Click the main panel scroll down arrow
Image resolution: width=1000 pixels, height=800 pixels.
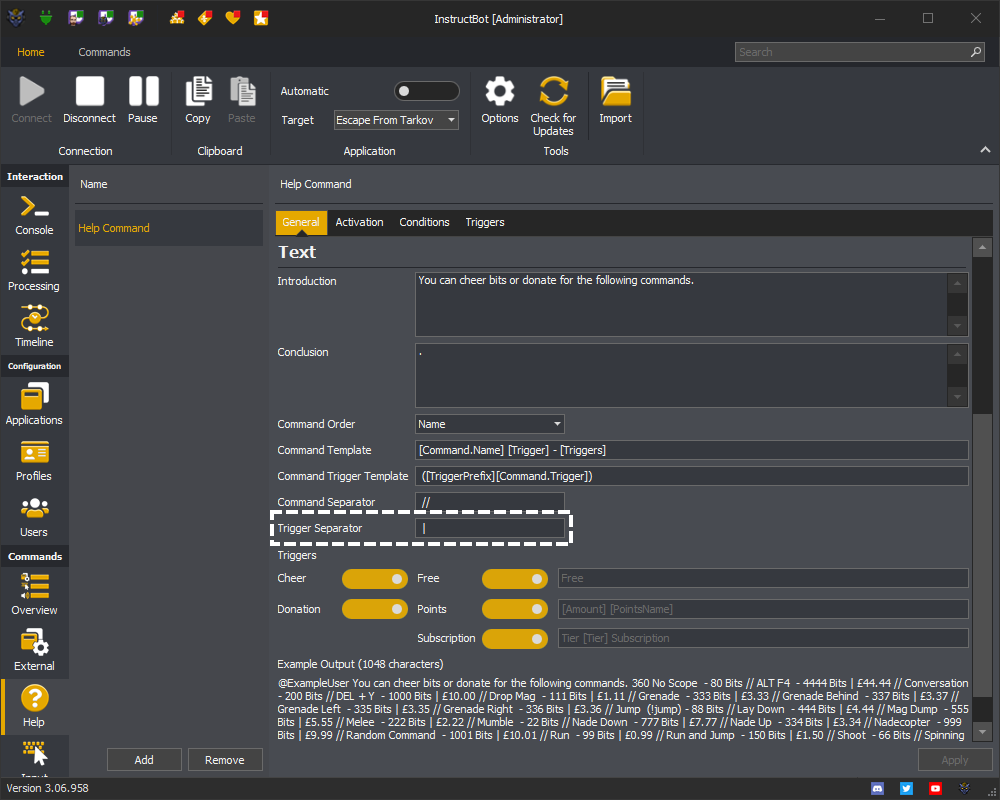point(982,732)
